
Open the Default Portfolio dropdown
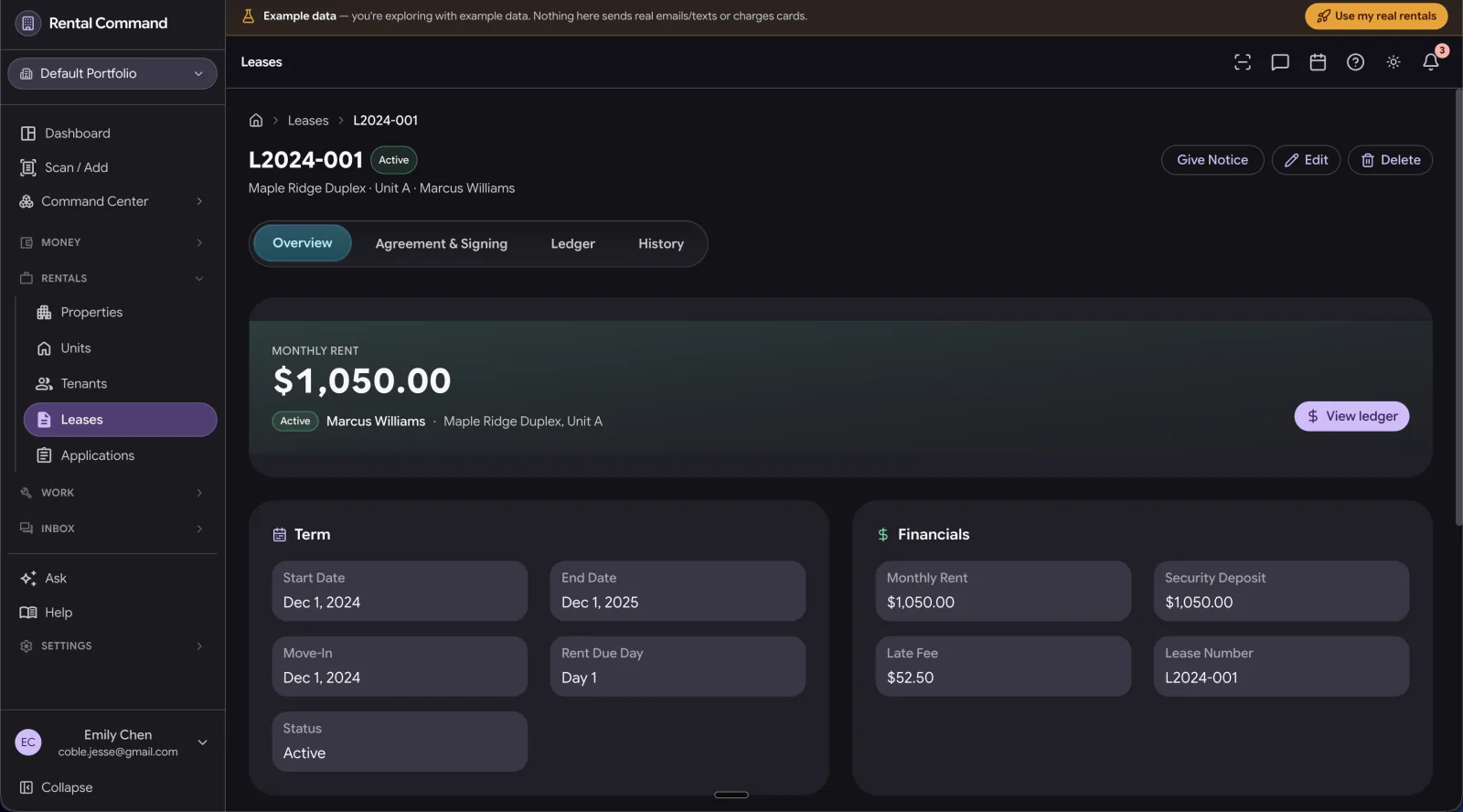(112, 73)
